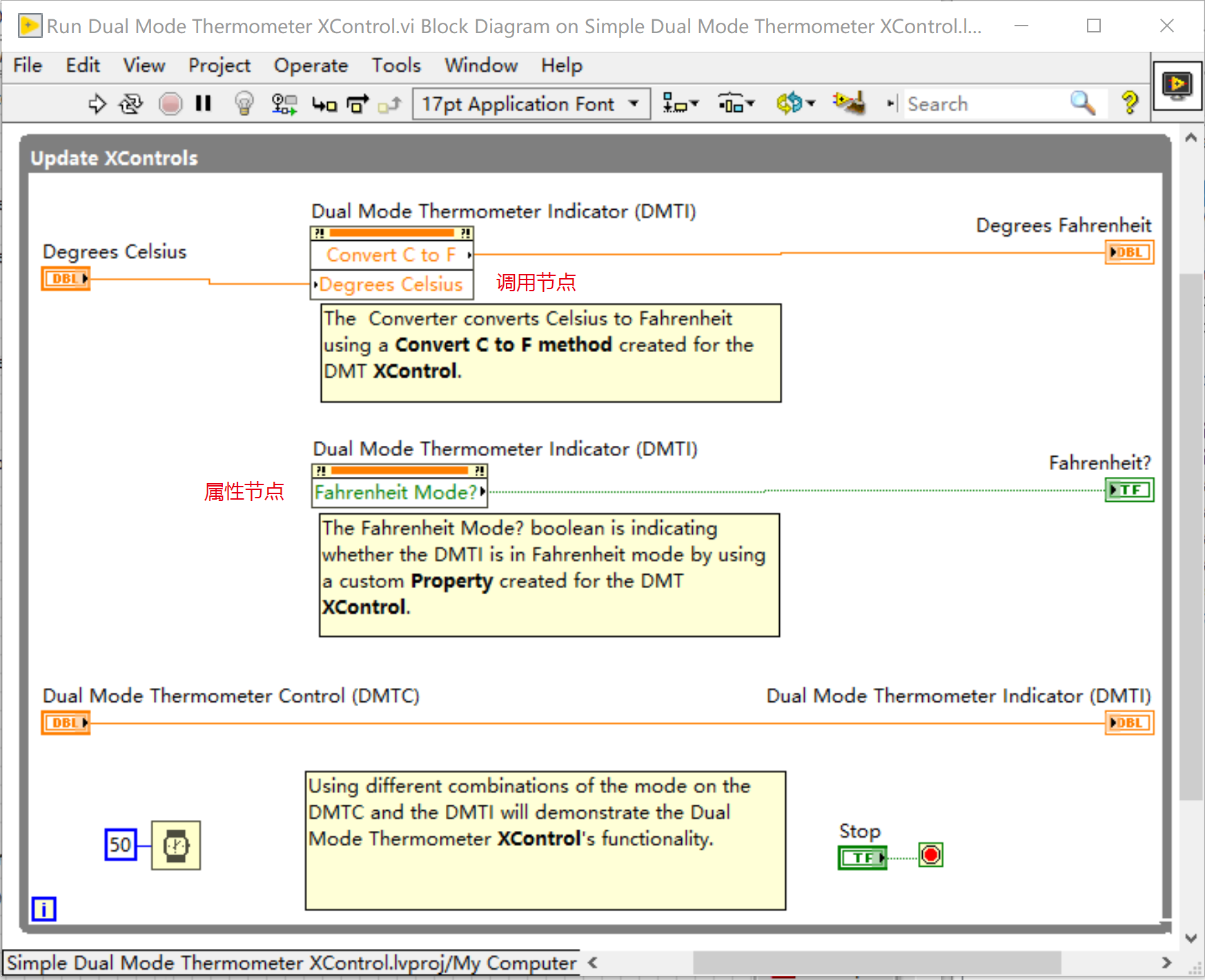Enable Highlight Execution light bulb

(x=243, y=104)
